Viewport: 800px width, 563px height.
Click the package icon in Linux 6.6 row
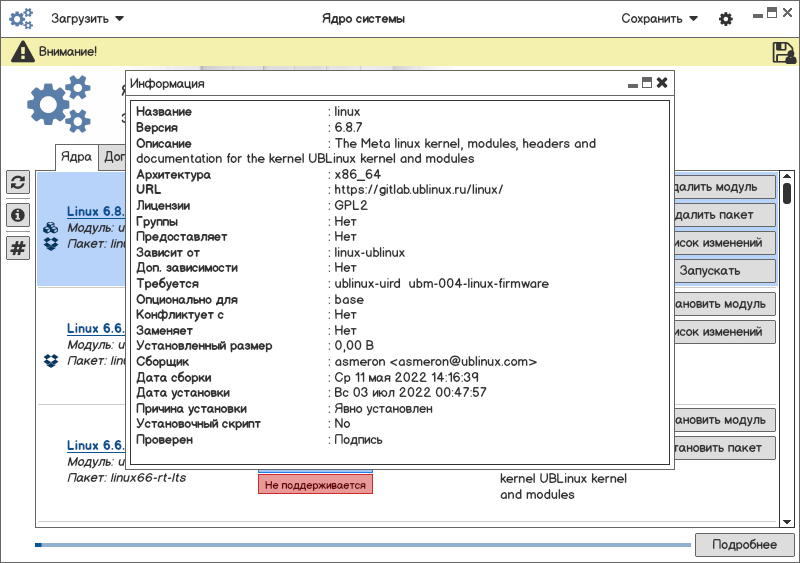(x=51, y=361)
